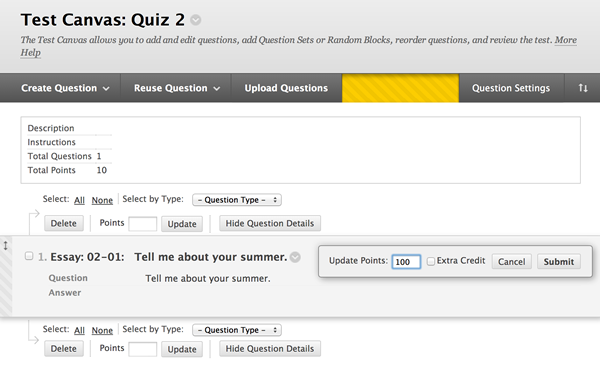Click the bottom Delete button

click(x=64, y=349)
